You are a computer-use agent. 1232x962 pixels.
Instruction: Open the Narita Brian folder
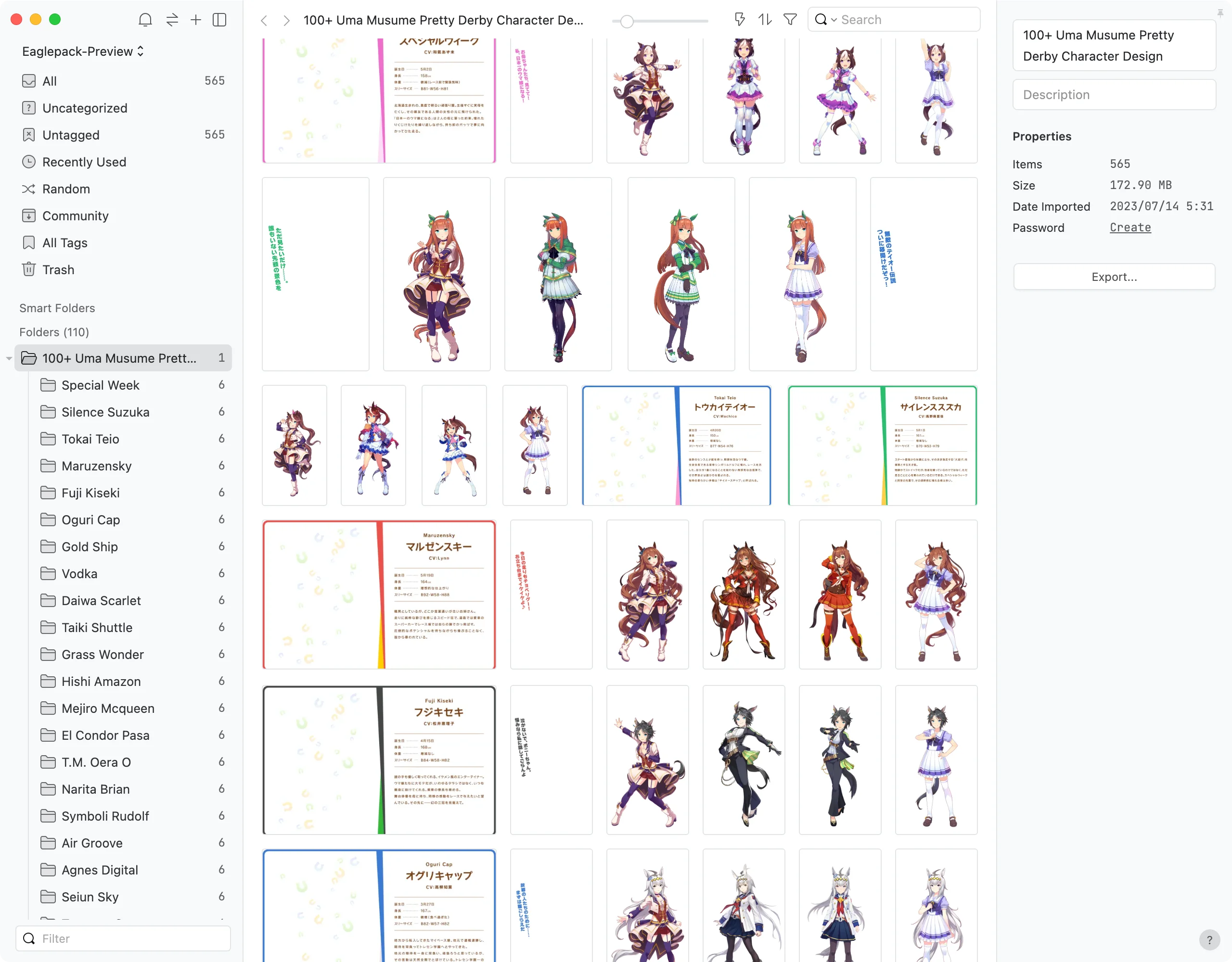coord(132,789)
